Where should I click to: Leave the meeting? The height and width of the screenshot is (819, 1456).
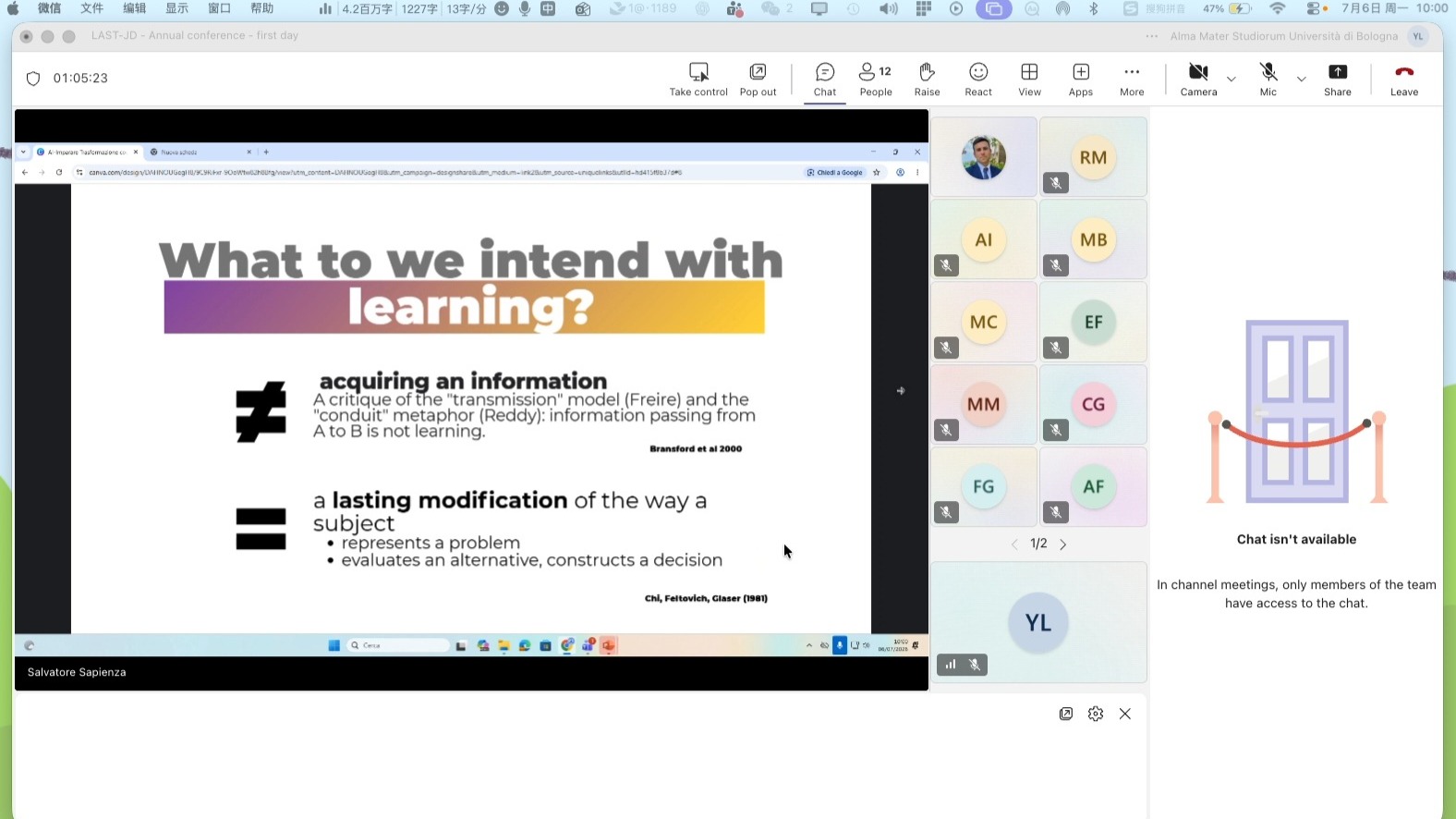pyautogui.click(x=1404, y=79)
